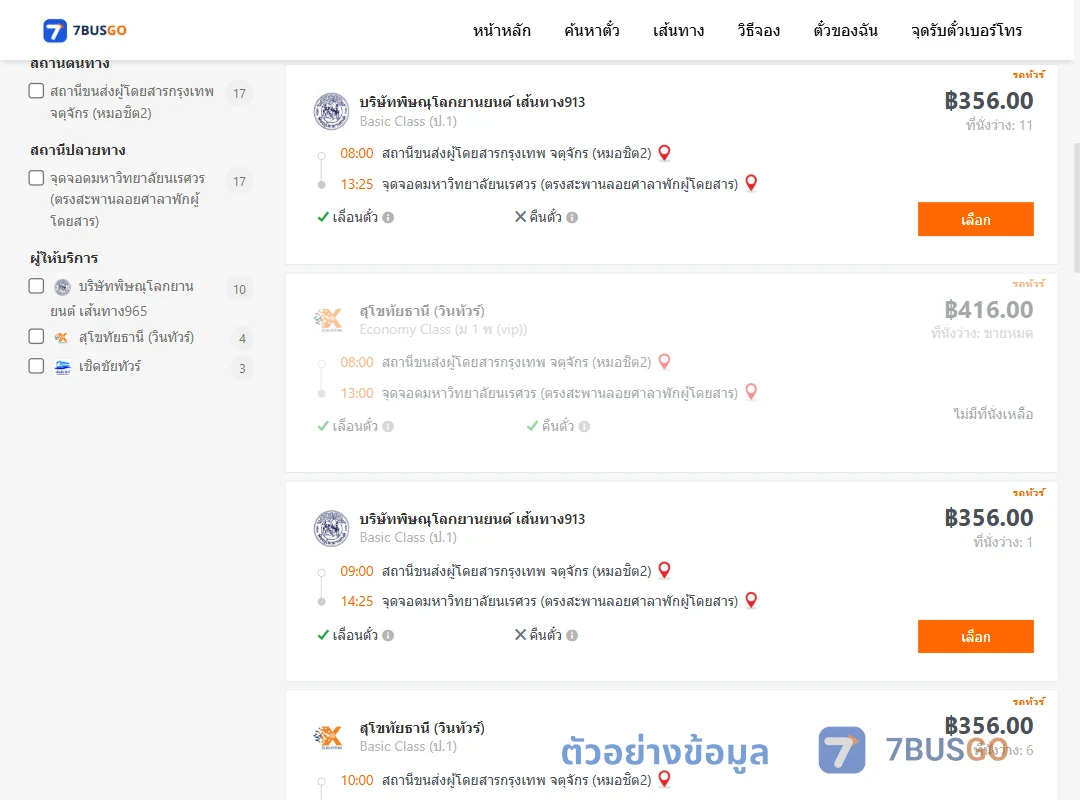Screen dimensions: 1080x800
Task: Open the ค้นหาตั๋ว menu item
Action: pyautogui.click(x=592, y=30)
